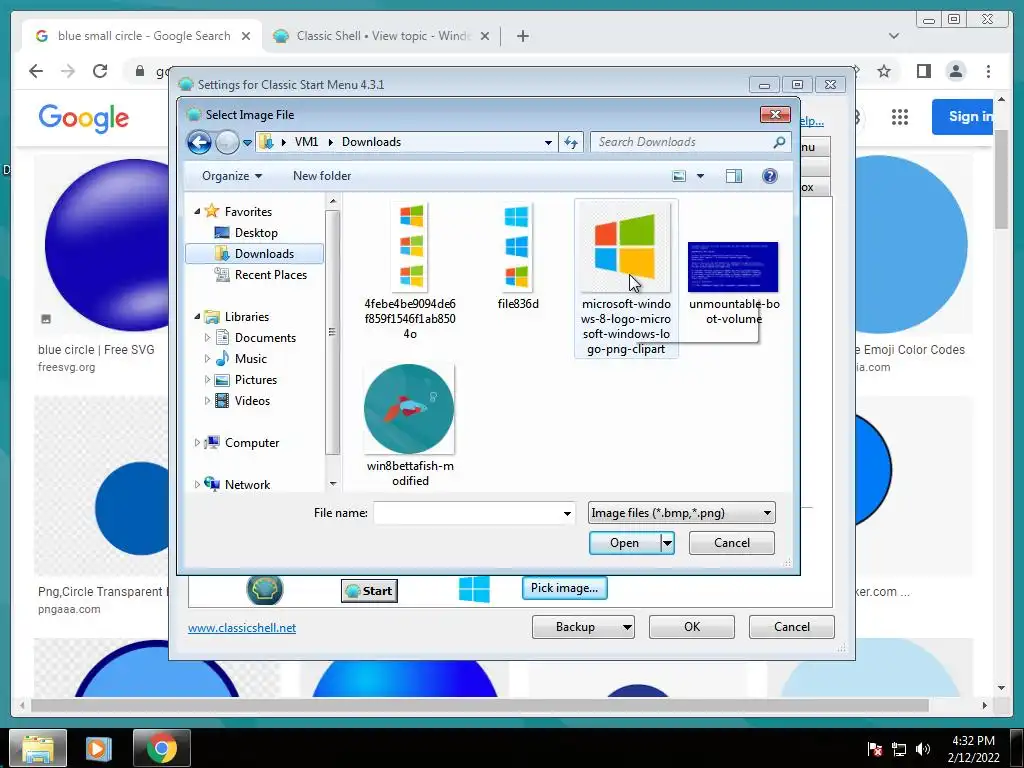This screenshot has height=768, width=1024.
Task: Select the unmountable-boot-volume image file
Action: point(733,283)
